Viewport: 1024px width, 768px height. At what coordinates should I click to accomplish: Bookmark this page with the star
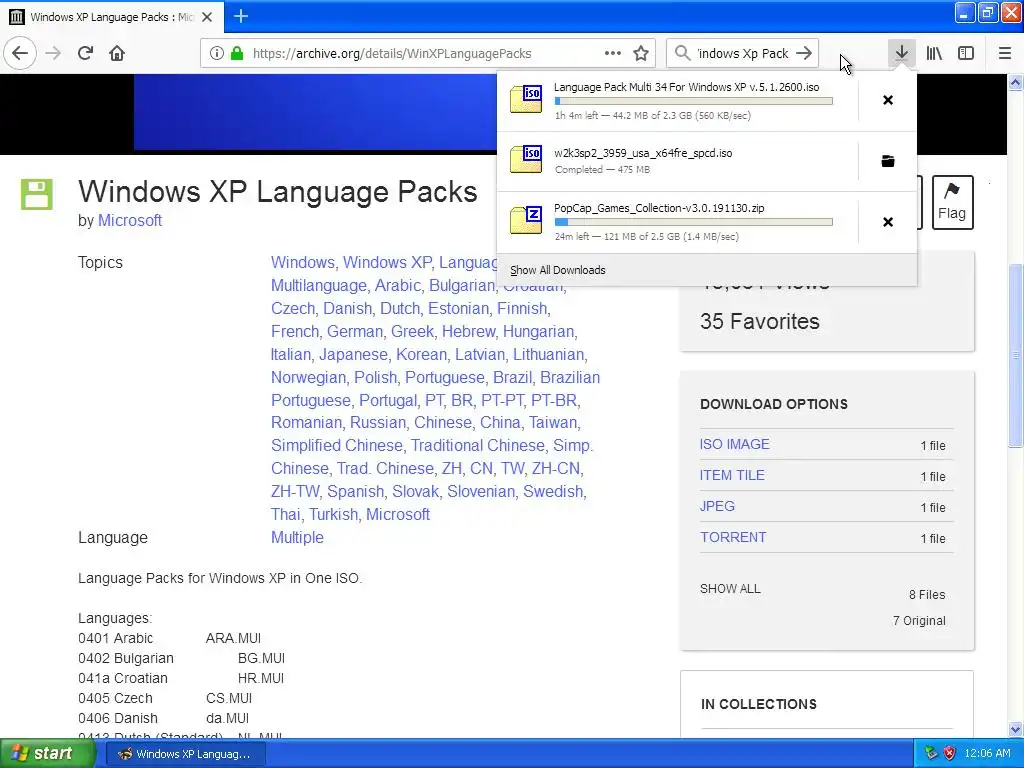coord(641,54)
